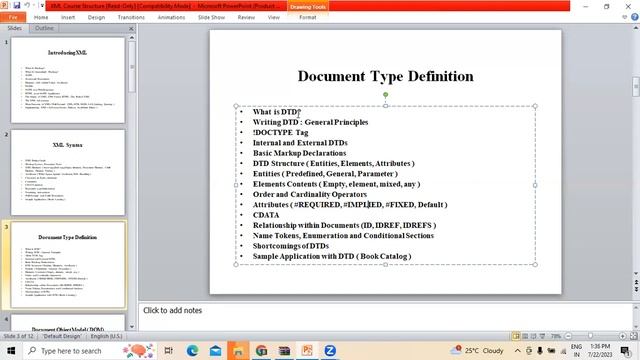Click the green rotation handle above text box

385,95
